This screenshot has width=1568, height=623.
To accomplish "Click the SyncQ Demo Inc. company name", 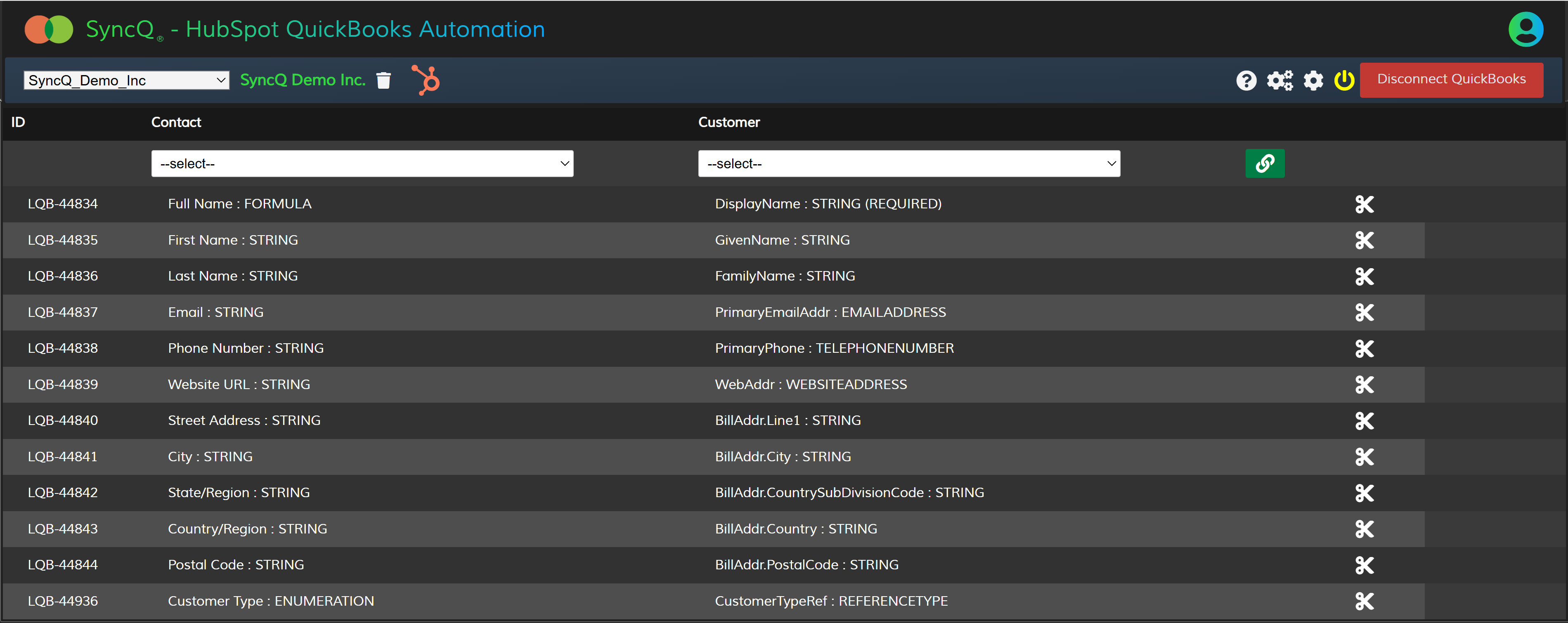I will coord(303,80).
